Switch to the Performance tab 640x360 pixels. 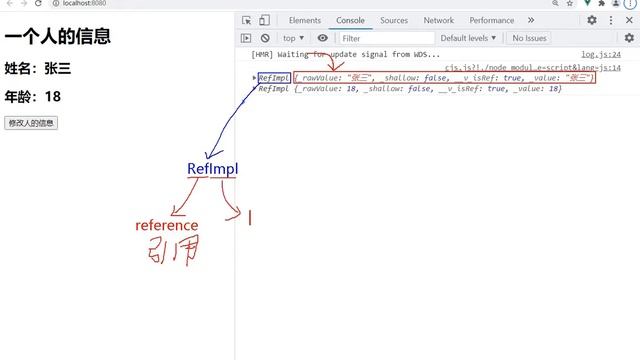[491, 20]
